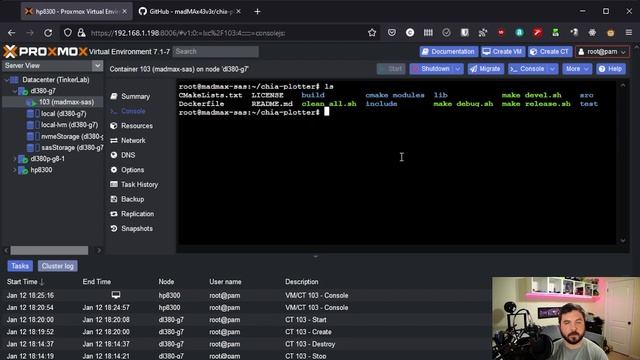This screenshot has width=640, height=360.
Task: Select the CT 103 - Create task row
Action: [247, 332]
